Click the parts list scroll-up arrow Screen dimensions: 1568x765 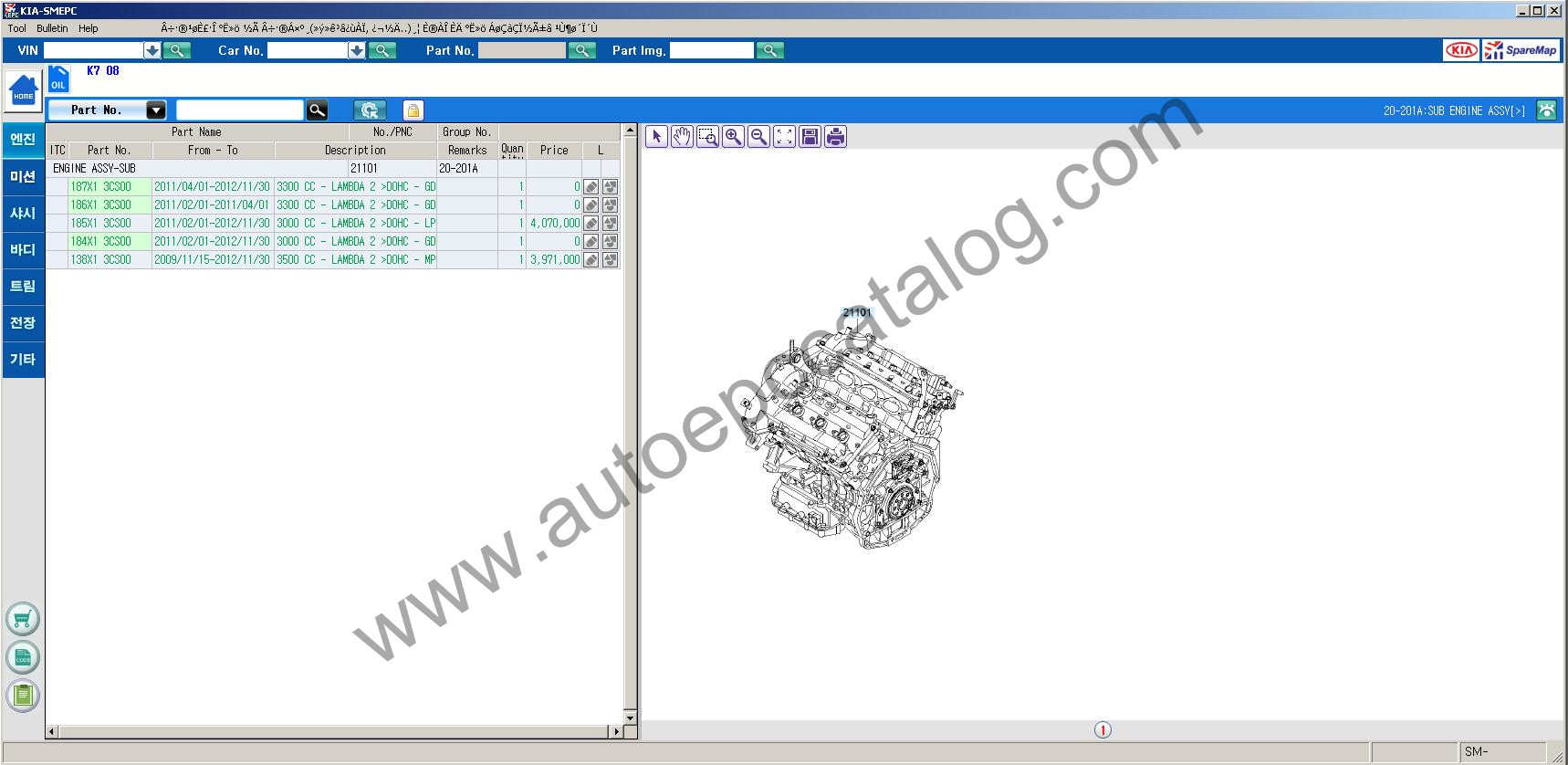[630, 131]
